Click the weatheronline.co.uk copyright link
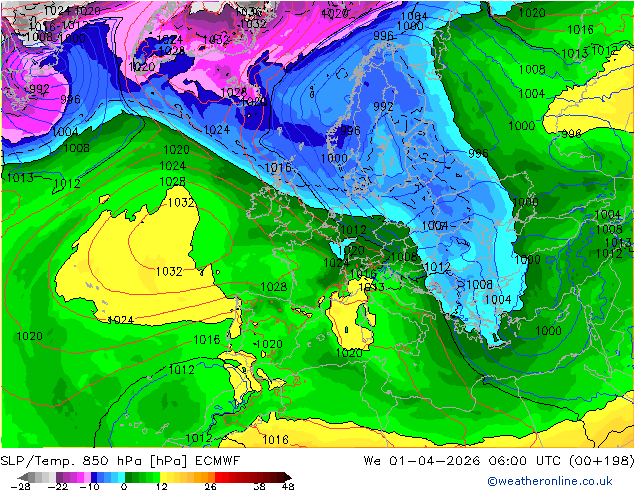 coord(550,481)
